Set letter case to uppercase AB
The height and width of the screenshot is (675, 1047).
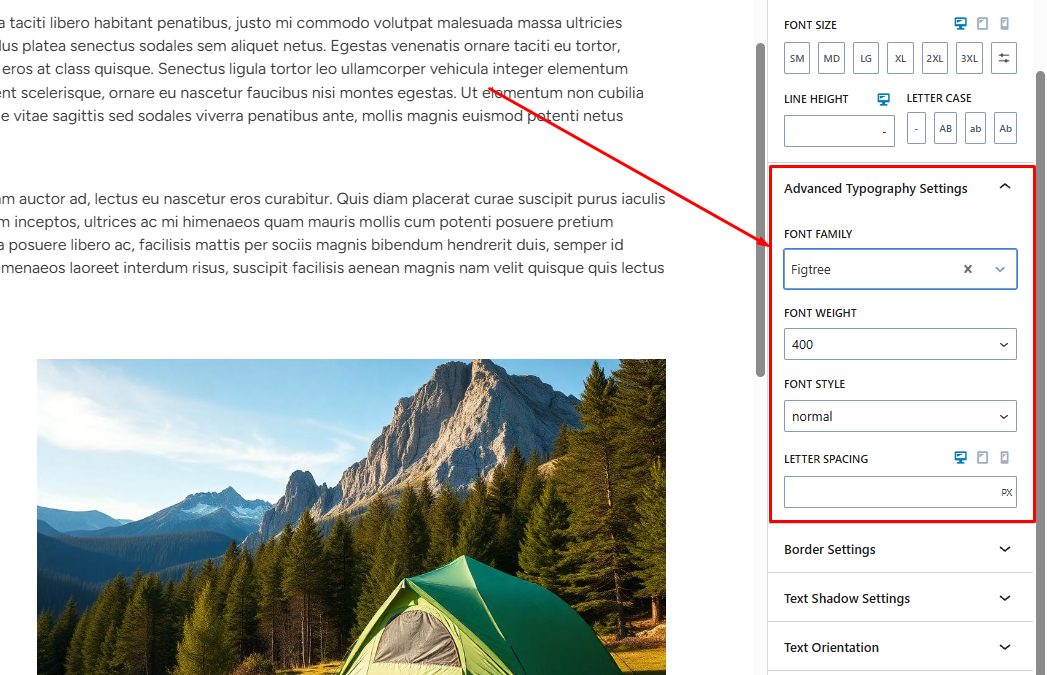tap(945, 128)
